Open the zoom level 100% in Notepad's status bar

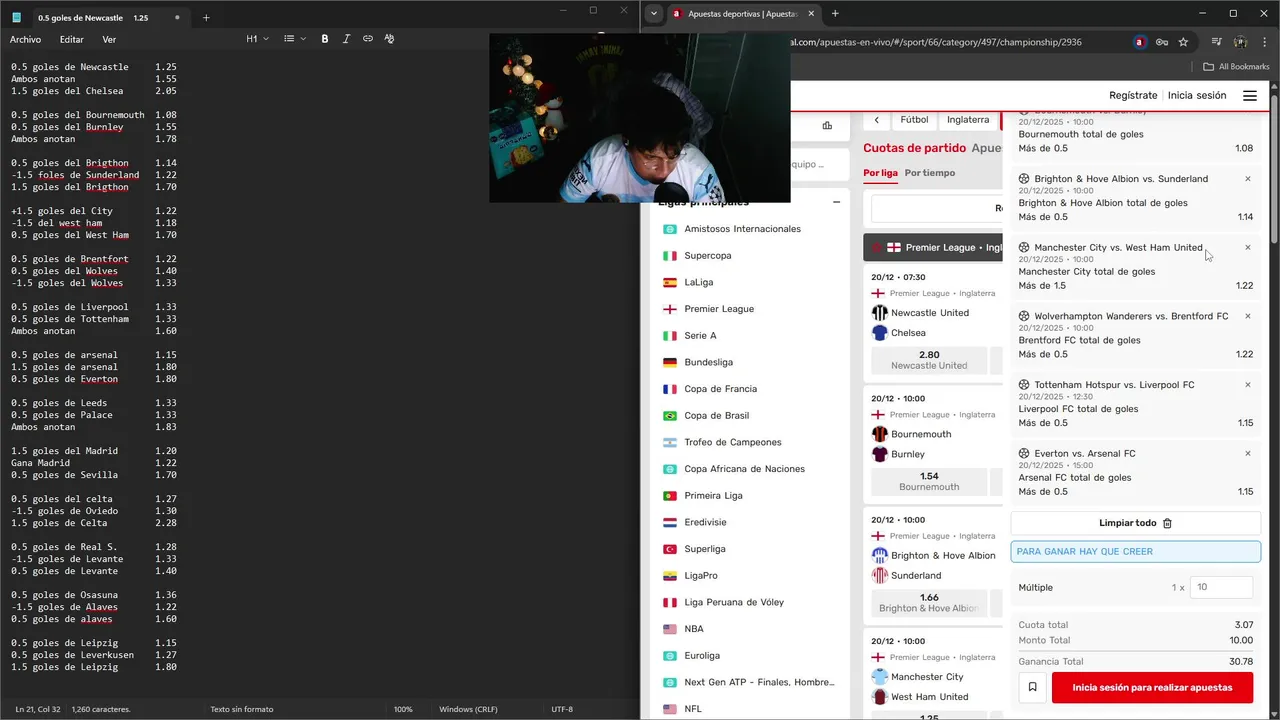point(403,709)
